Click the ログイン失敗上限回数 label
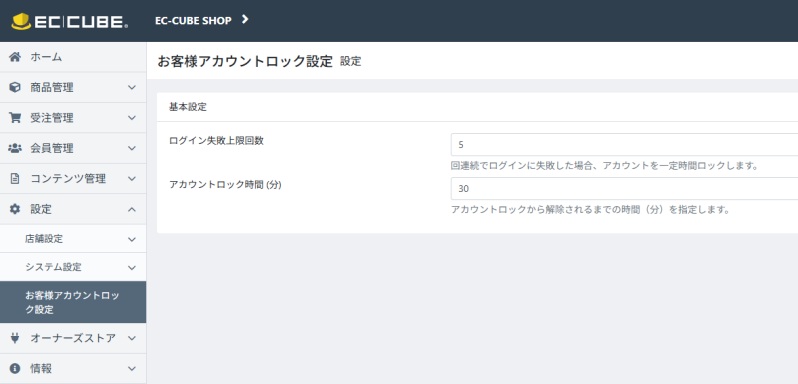The height and width of the screenshot is (384, 798). point(216,141)
